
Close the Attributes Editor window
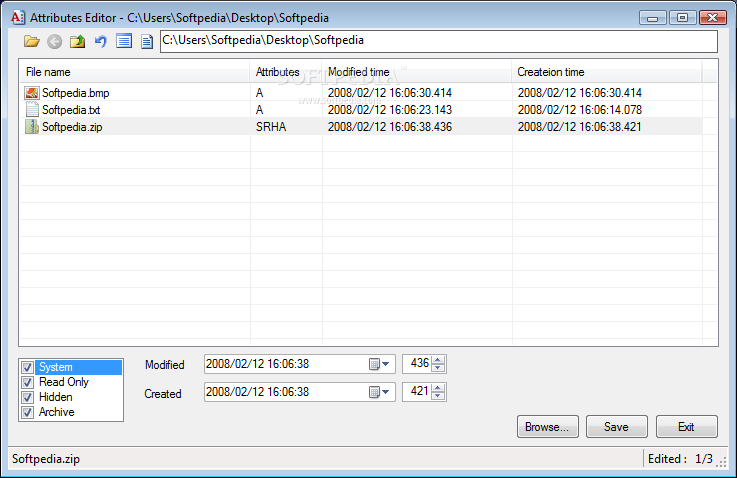pyautogui.click(x=713, y=18)
